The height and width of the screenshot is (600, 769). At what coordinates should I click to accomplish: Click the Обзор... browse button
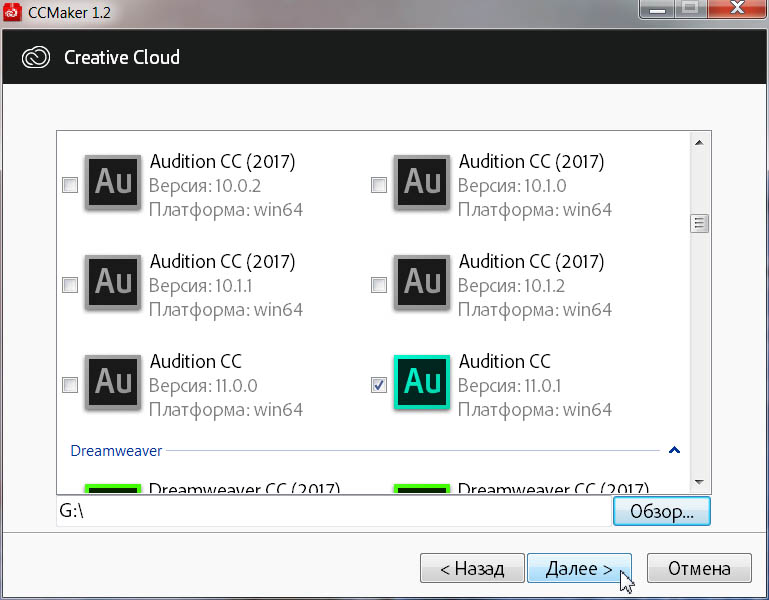coord(661,511)
